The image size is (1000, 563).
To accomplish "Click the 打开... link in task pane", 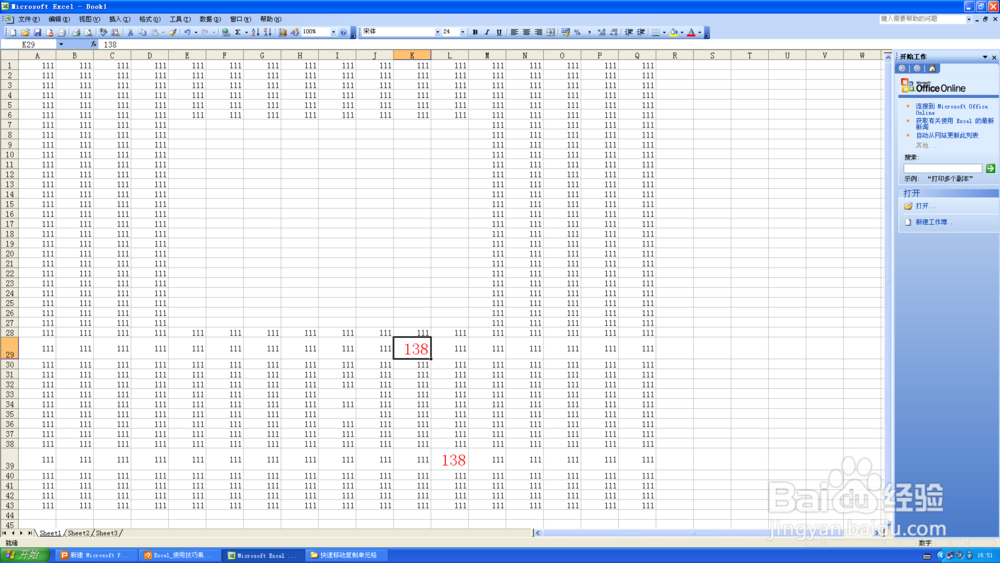I will pyautogui.click(x=926, y=206).
